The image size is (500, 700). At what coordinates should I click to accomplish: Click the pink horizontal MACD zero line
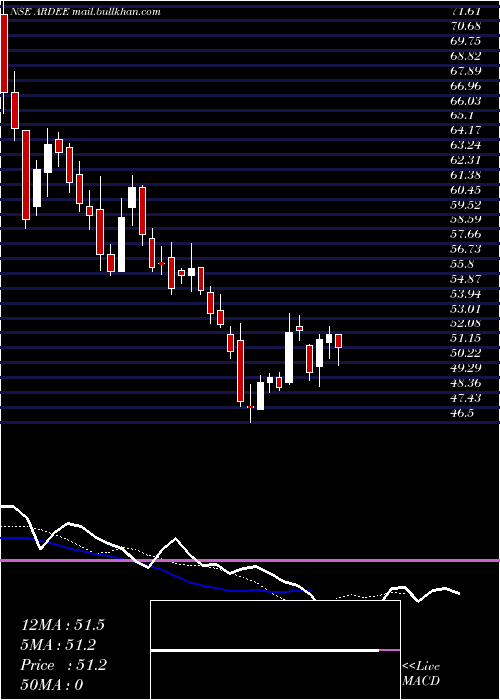[x=250, y=560]
